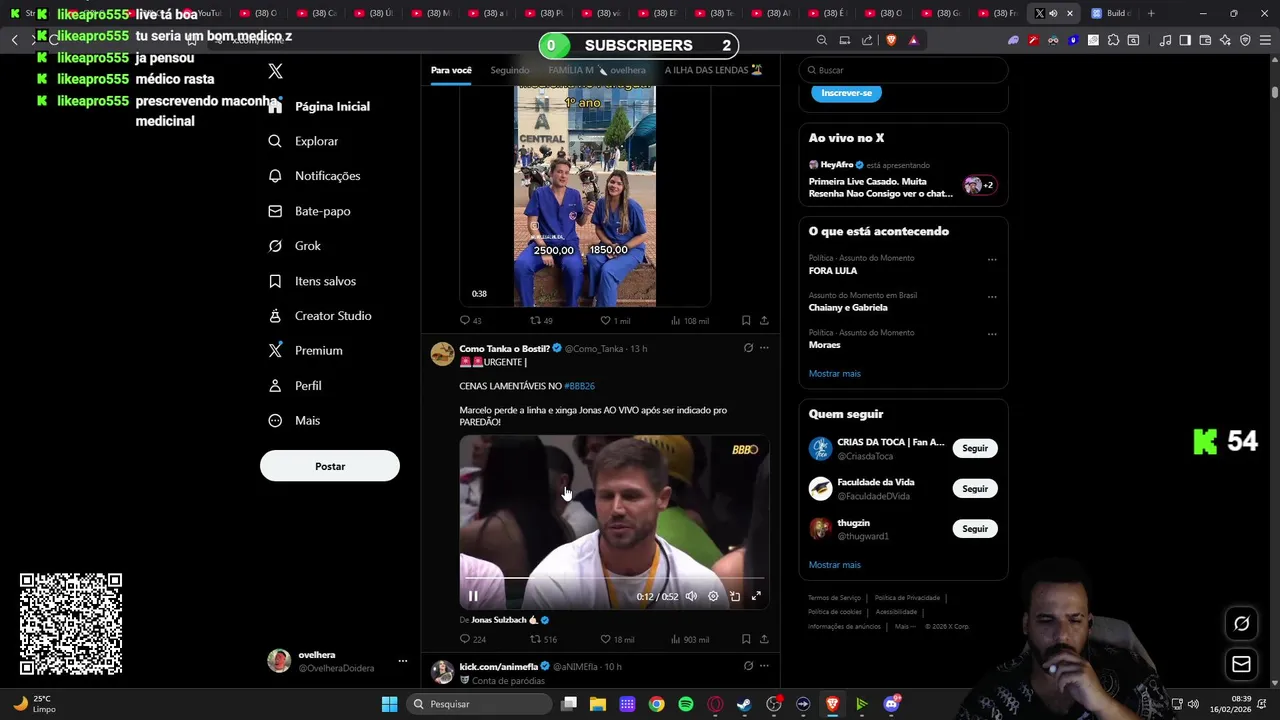This screenshot has width=1280, height=720.
Task: Open Notificações bell in sidebar
Action: 314,176
